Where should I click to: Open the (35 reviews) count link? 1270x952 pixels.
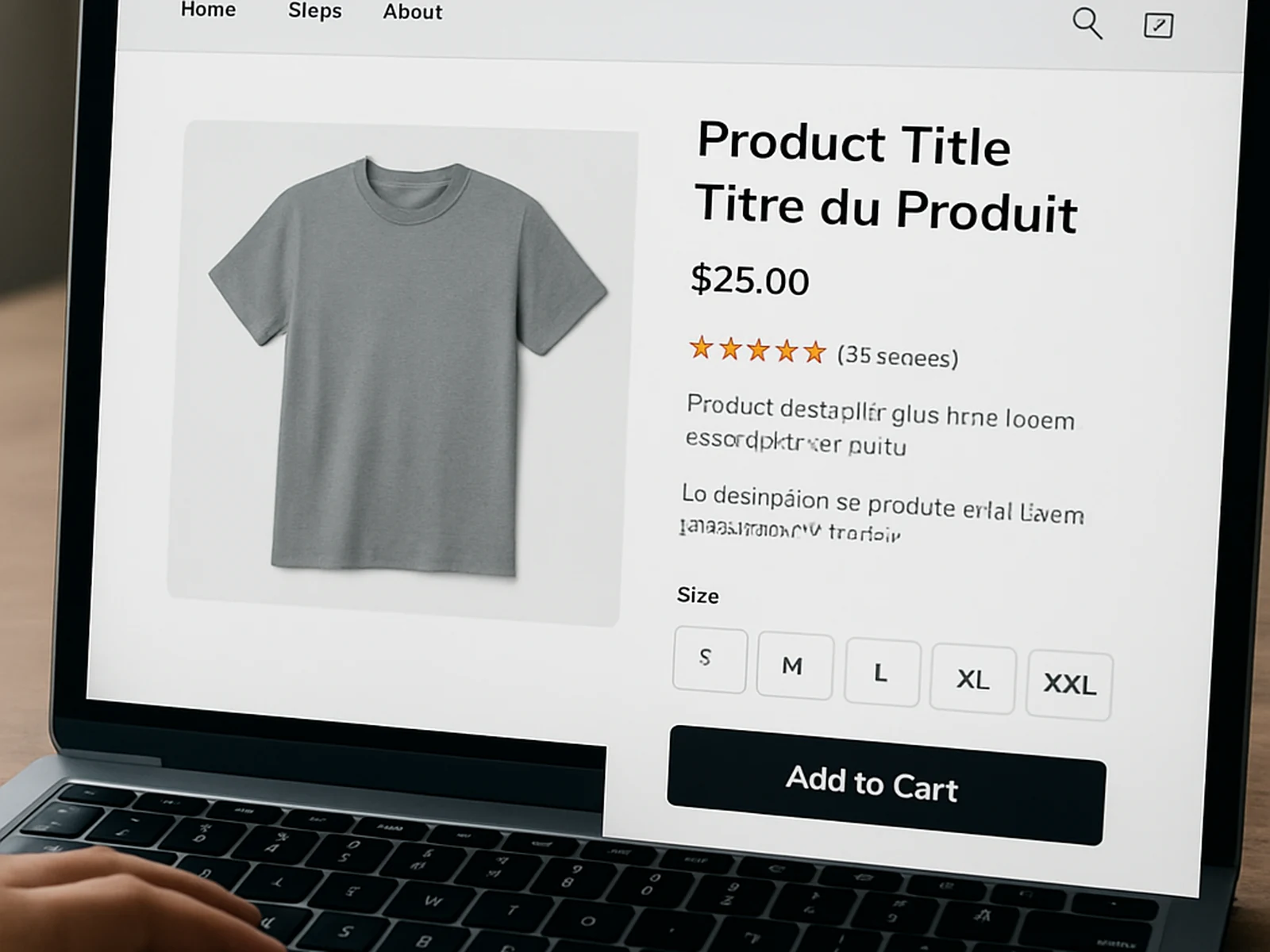898,356
